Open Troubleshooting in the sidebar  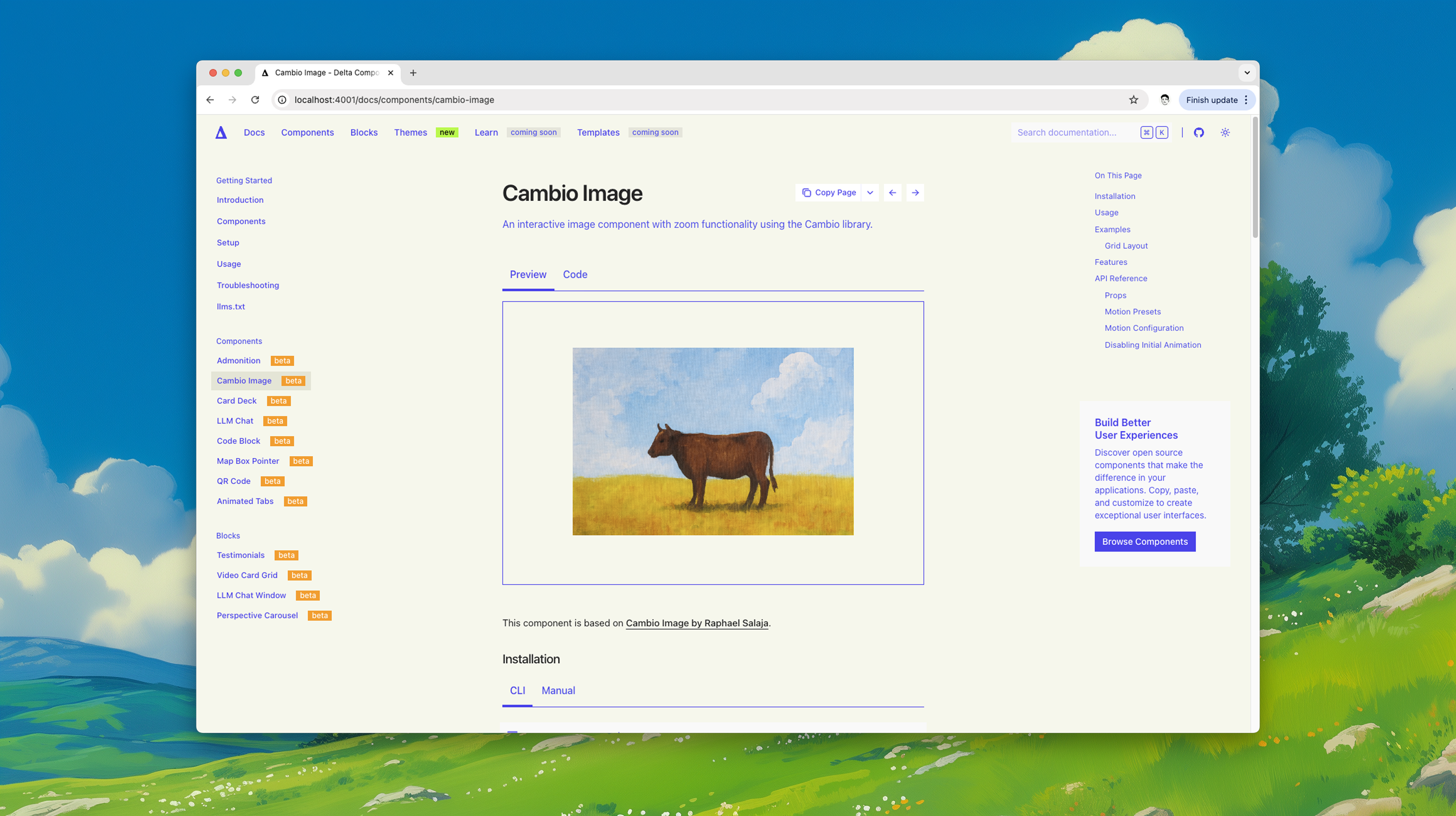(x=248, y=285)
